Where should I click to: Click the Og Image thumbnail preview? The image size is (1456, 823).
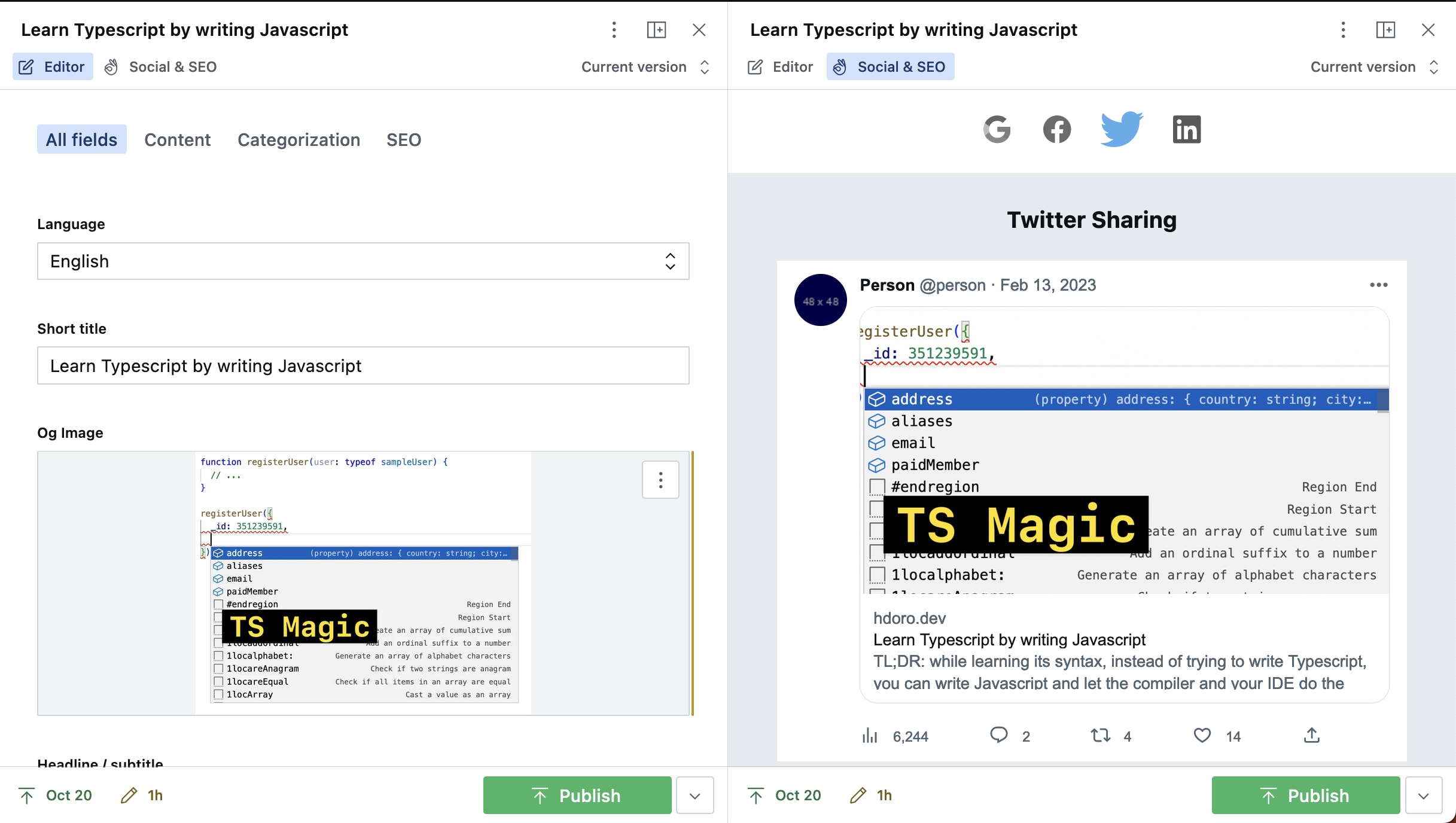(363, 580)
